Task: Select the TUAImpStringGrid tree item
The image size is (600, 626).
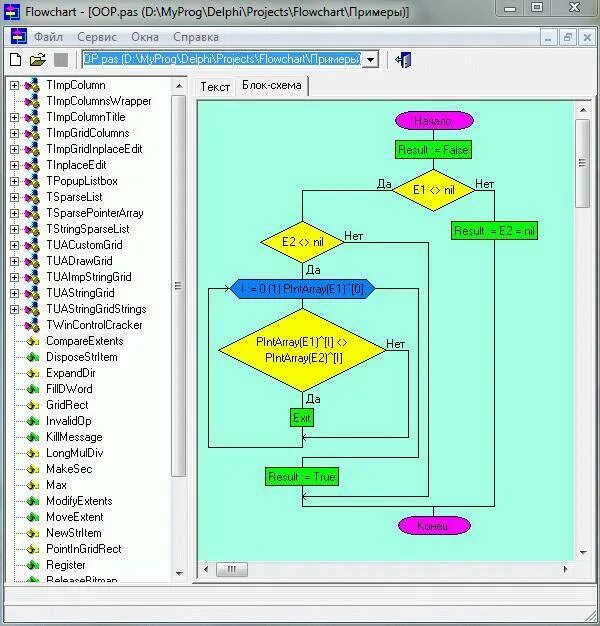Action: [x=89, y=277]
